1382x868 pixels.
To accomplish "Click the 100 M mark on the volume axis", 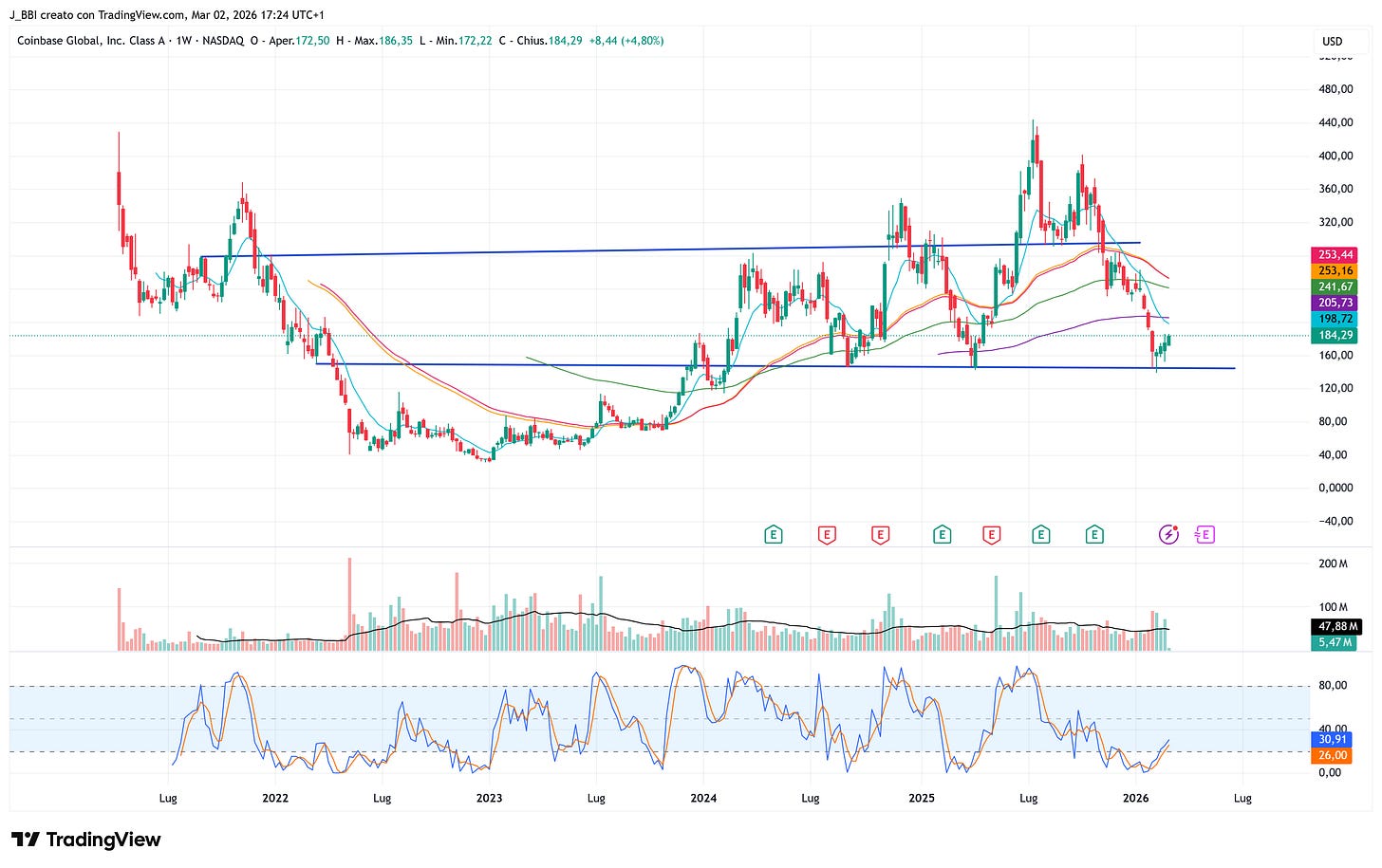I will (x=1333, y=607).
